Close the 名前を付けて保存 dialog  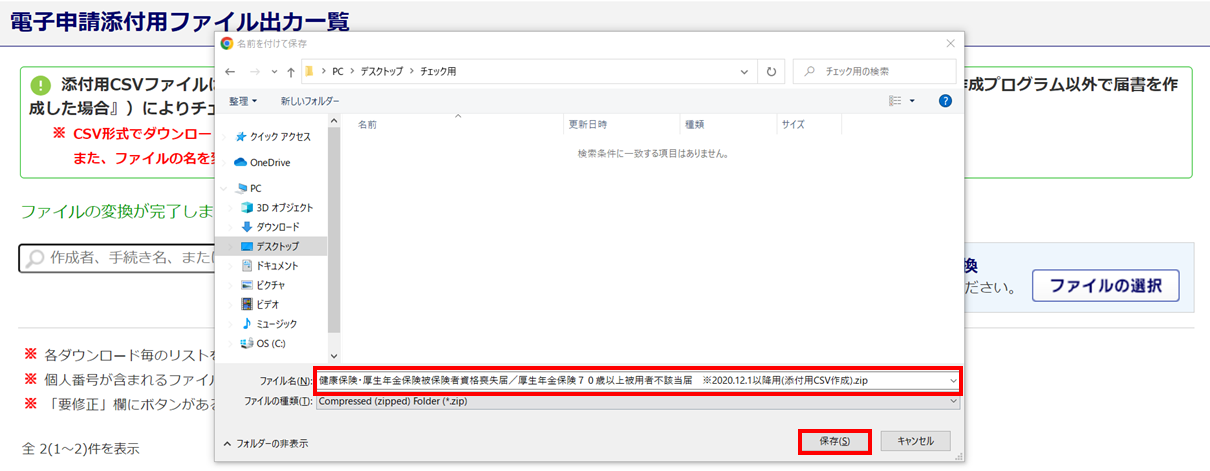949,43
